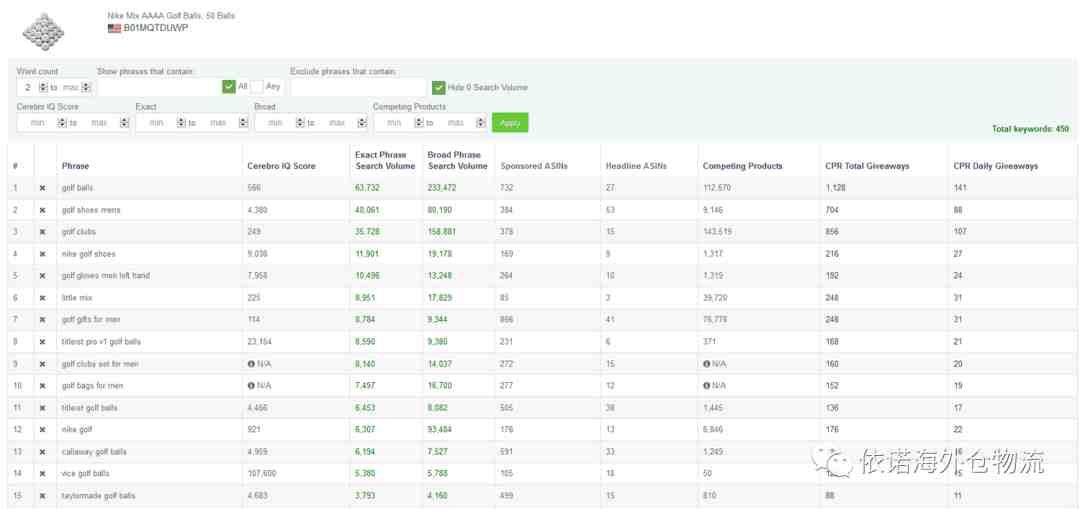Click info icon in Competing Products, golf bags row
The image size is (1080, 509).
(707, 386)
